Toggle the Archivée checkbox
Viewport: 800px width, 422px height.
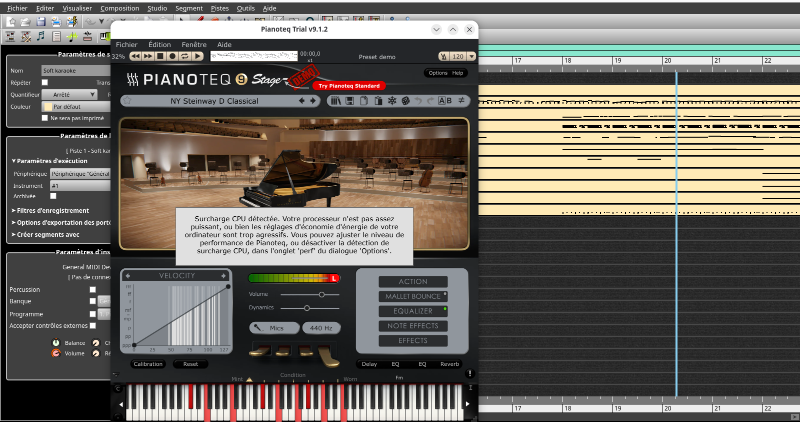pos(53,196)
